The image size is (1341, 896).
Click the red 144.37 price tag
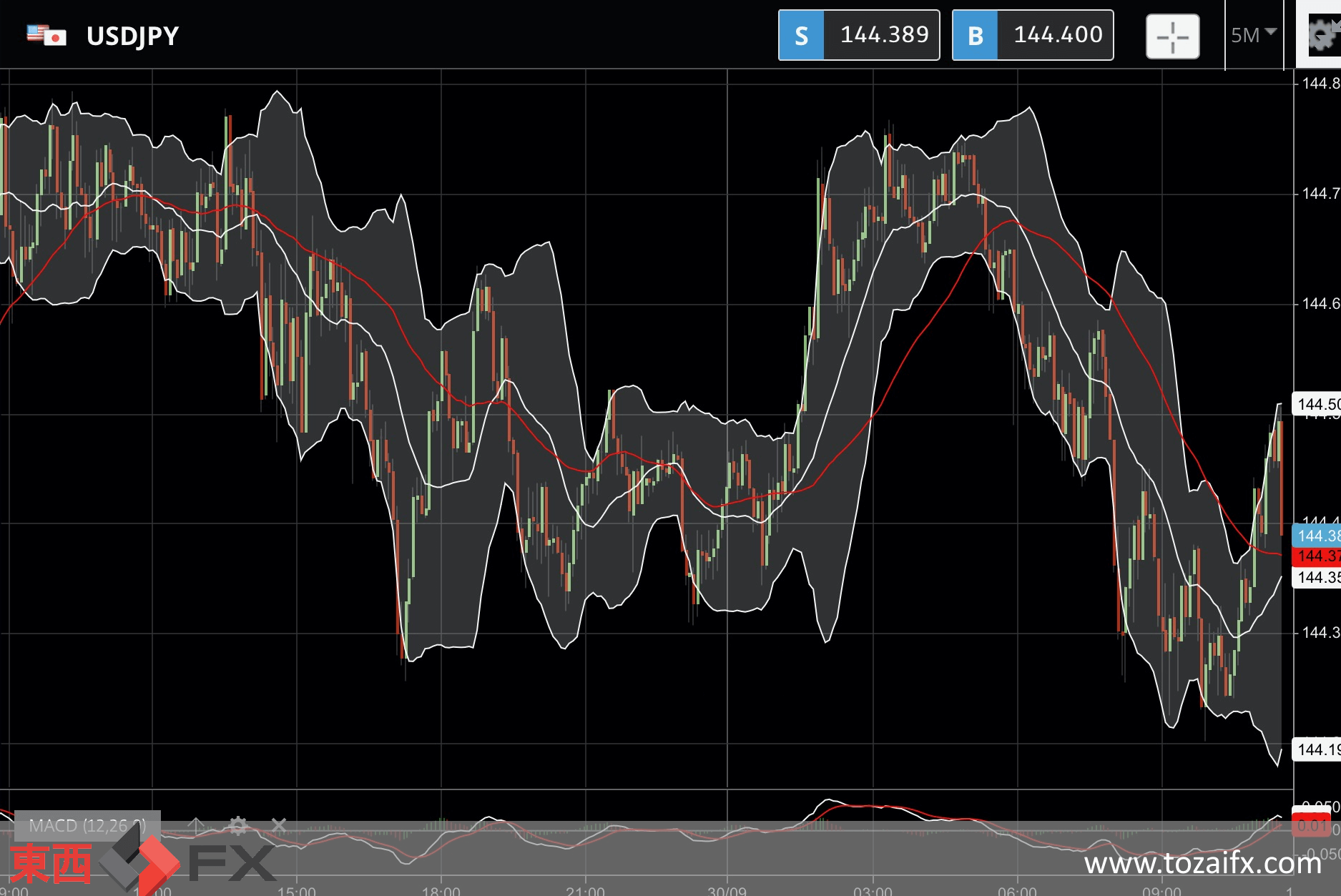(x=1317, y=556)
